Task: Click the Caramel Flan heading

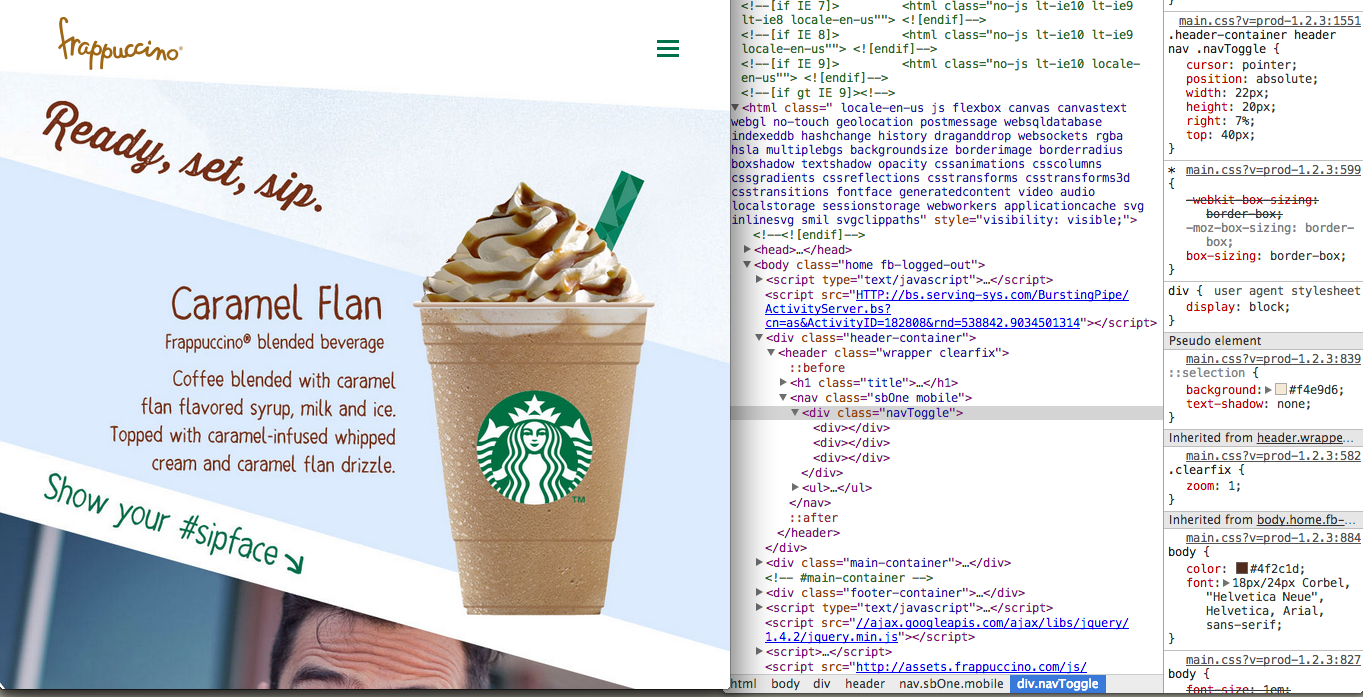Action: (276, 303)
